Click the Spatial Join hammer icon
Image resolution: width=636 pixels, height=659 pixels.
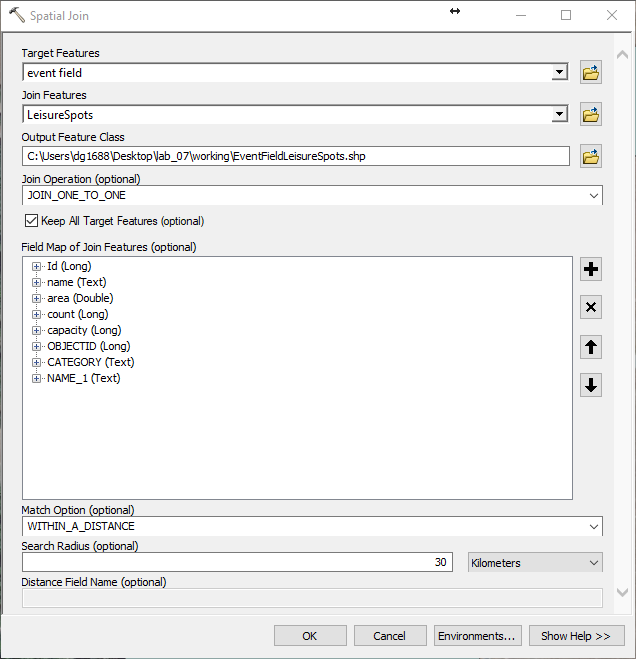[16, 15]
